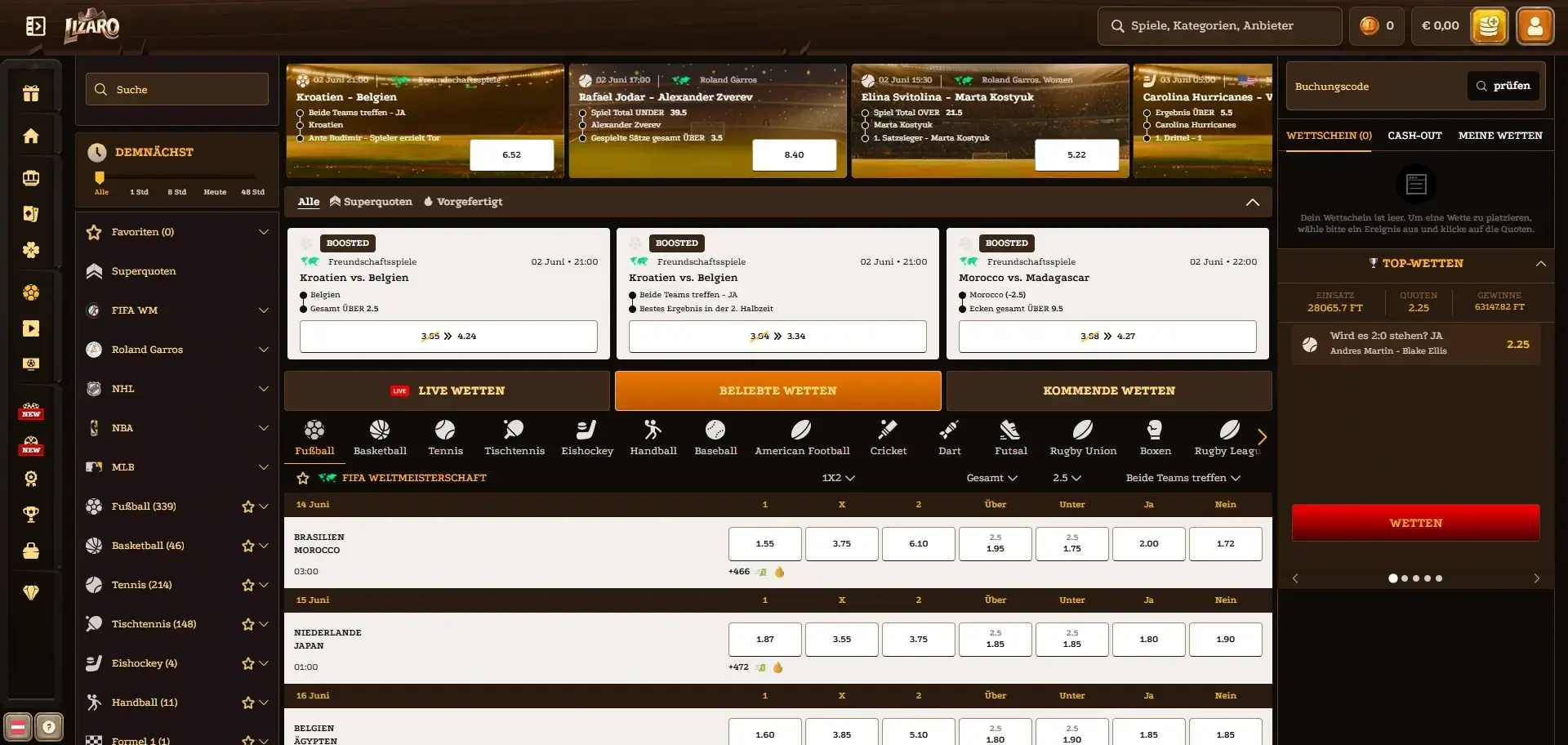This screenshot has width=1568, height=745.
Task: Pick odds 1.55 for Brasilien win
Action: (x=764, y=543)
